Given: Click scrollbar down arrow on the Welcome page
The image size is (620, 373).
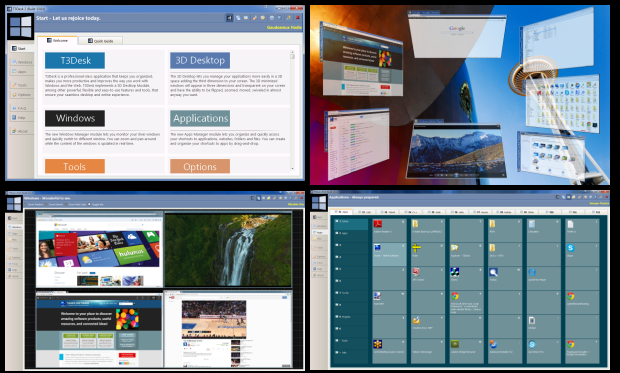Looking at the screenshot, I should (x=293, y=169).
